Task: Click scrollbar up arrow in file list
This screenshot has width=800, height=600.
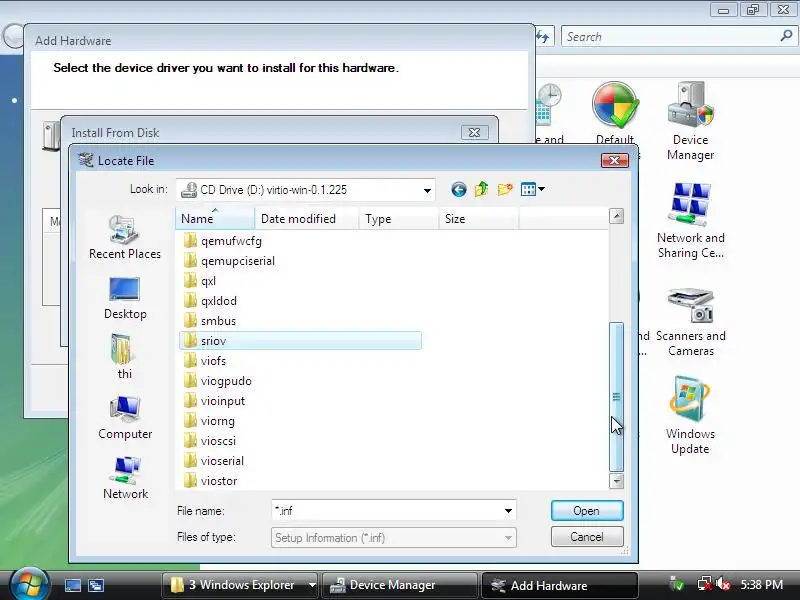Action: [616, 216]
